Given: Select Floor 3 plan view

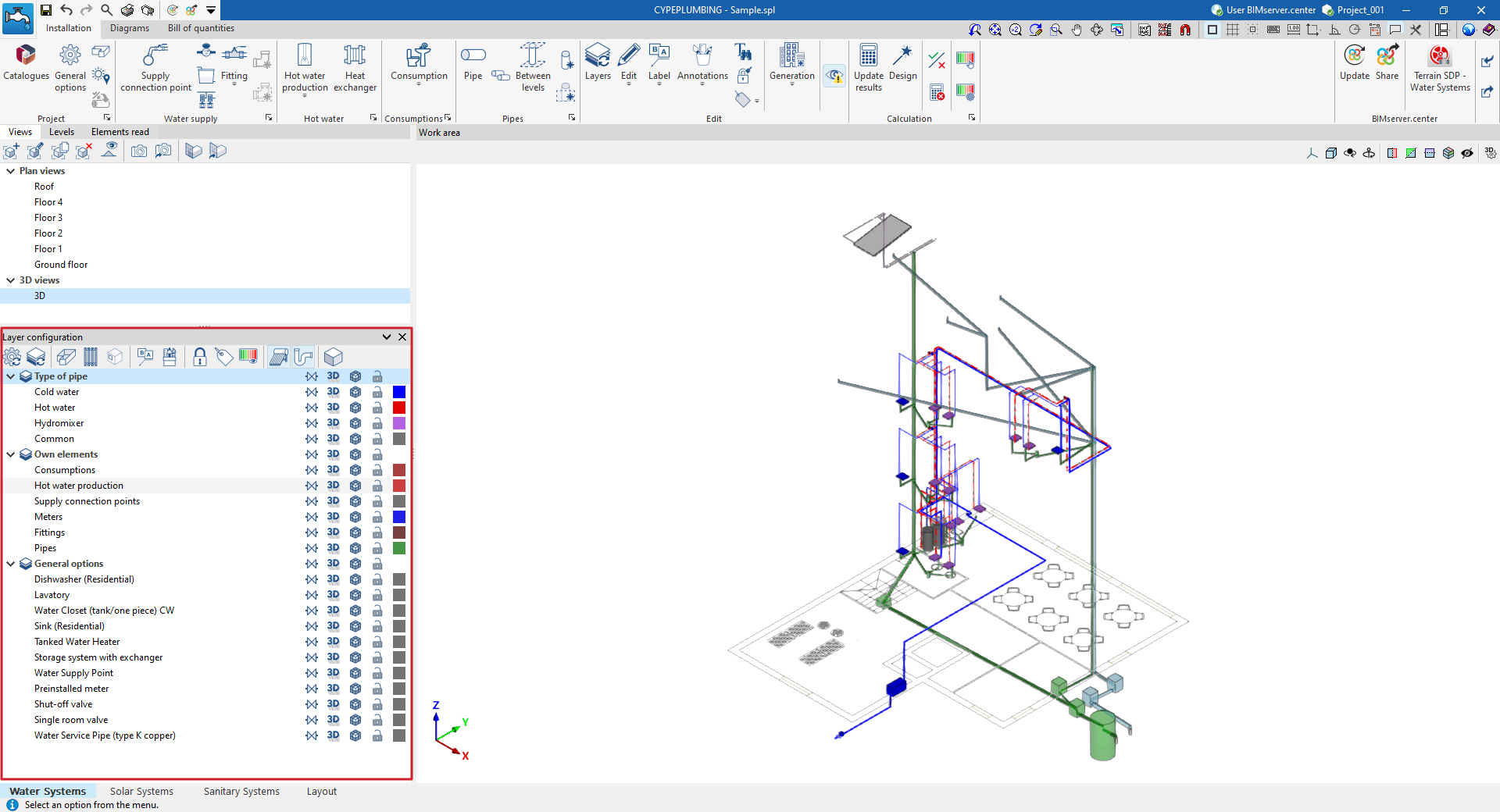Looking at the screenshot, I should click(x=48, y=218).
